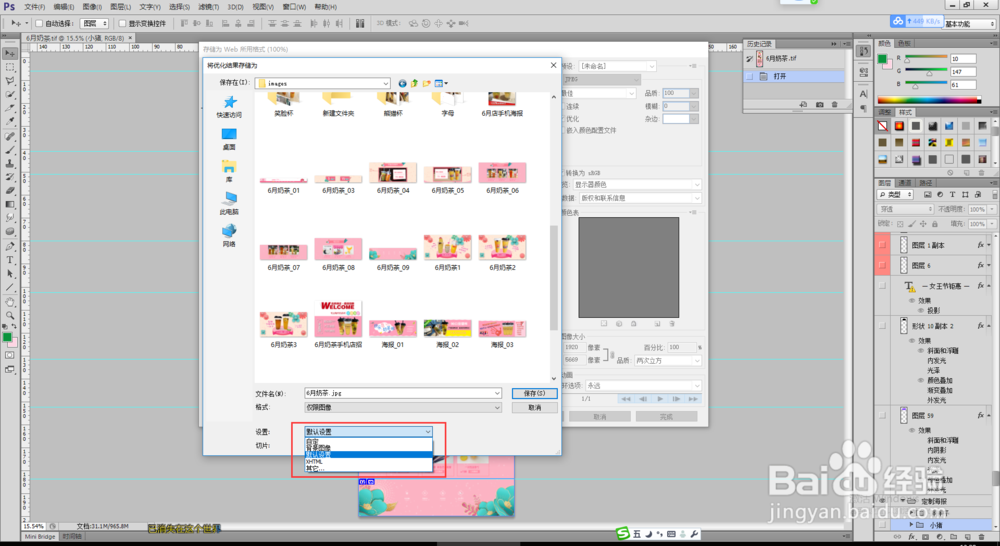The width and height of the screenshot is (1000, 546).
Task: Open Network (网络) location in sidebar
Action: pyautogui.click(x=229, y=236)
